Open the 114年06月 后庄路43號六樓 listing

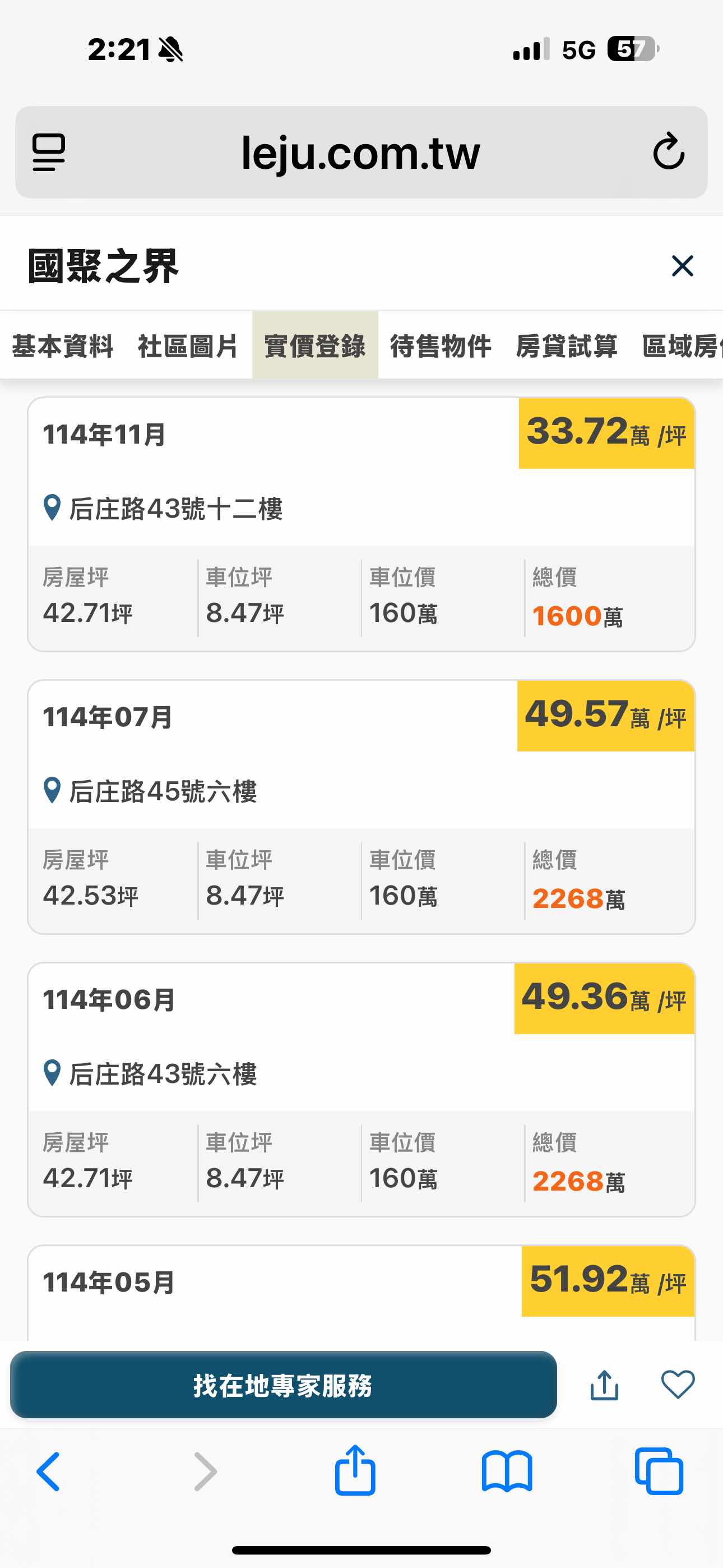pos(361,1089)
